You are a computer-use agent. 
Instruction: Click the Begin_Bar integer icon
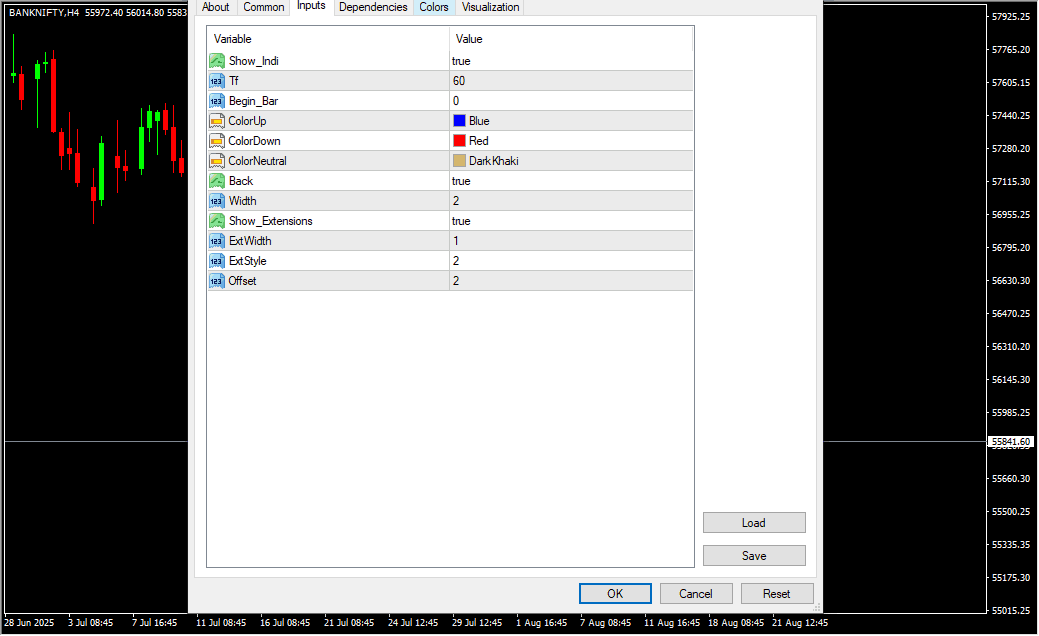click(x=217, y=101)
